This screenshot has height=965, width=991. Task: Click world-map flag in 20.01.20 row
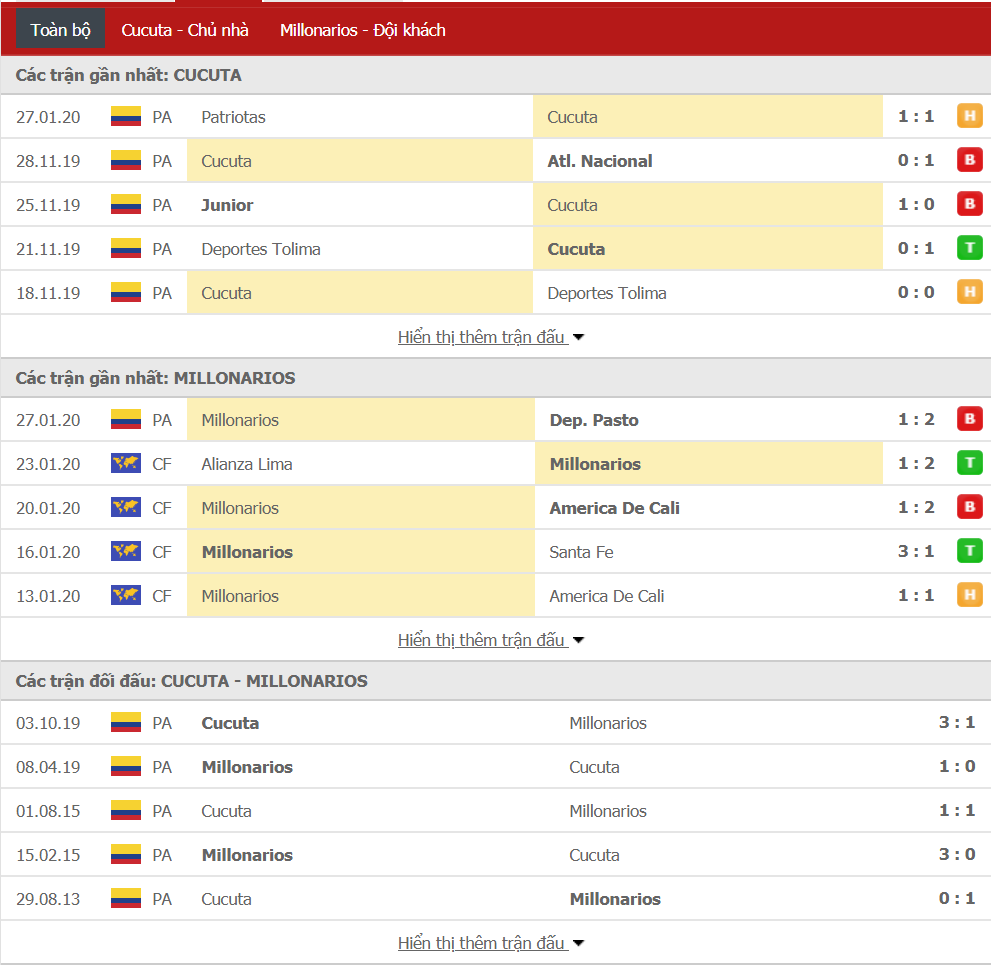(x=126, y=507)
